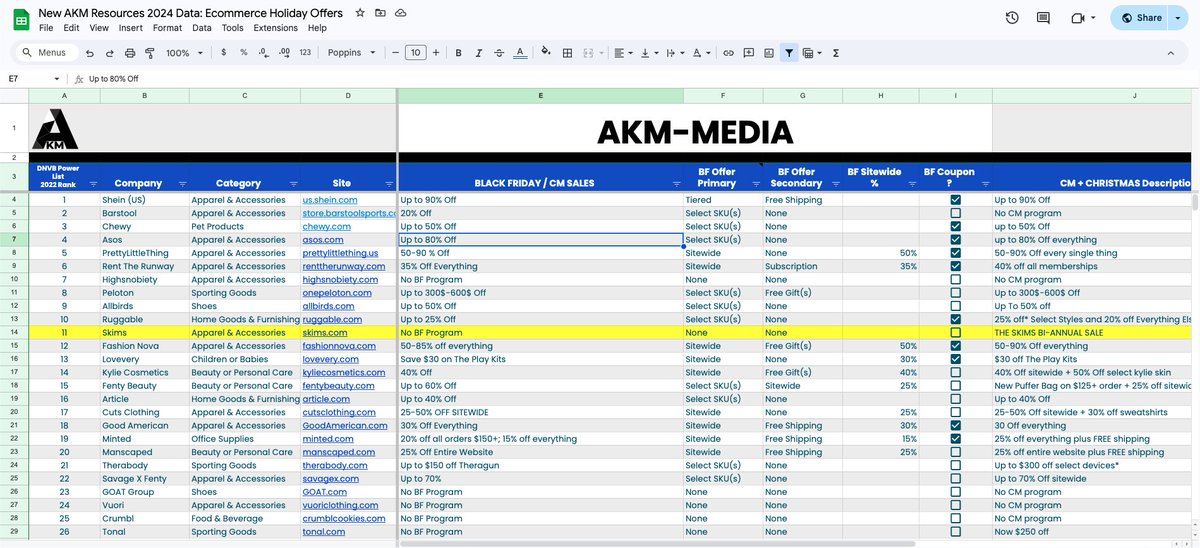Decrease font size with minus
The width and height of the screenshot is (1200, 548).
point(395,52)
